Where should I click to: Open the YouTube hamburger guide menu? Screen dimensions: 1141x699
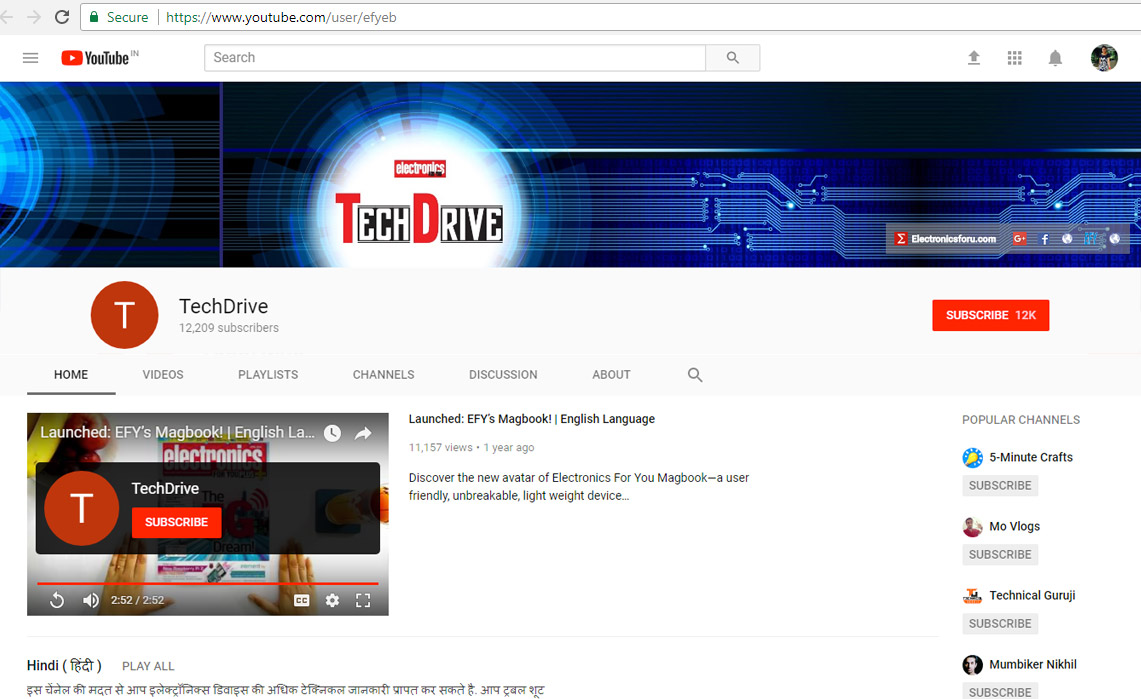[x=31, y=57]
